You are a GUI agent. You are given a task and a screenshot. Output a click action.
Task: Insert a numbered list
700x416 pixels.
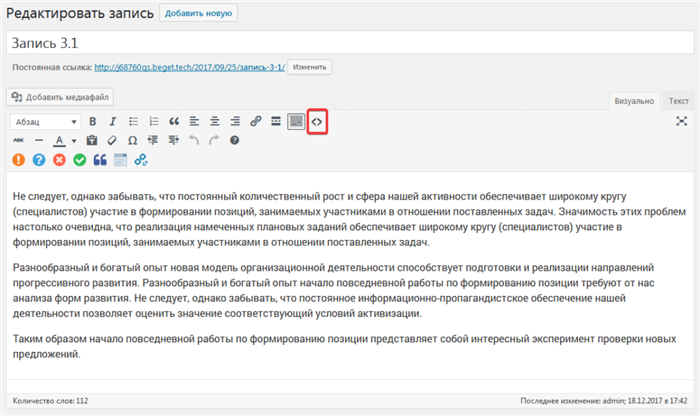point(154,121)
